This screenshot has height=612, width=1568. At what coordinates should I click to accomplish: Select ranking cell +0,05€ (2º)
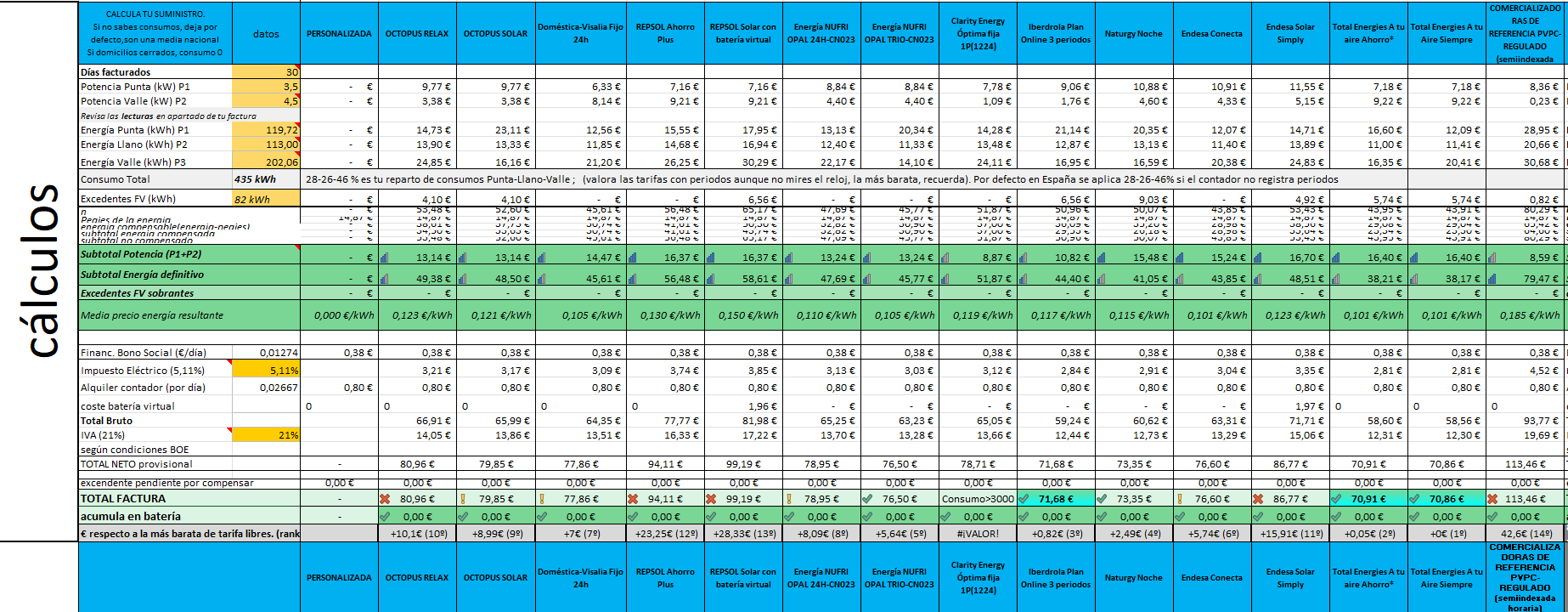coord(1368,534)
